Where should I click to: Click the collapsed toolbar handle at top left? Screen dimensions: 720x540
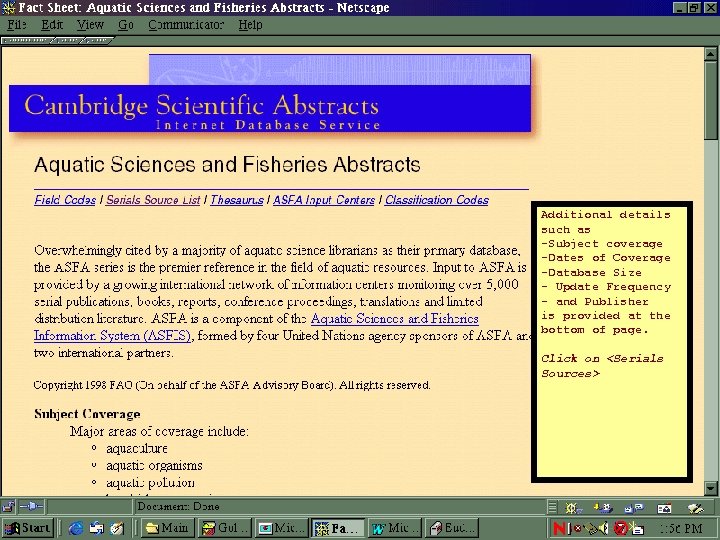pyautogui.click(x=27, y=41)
